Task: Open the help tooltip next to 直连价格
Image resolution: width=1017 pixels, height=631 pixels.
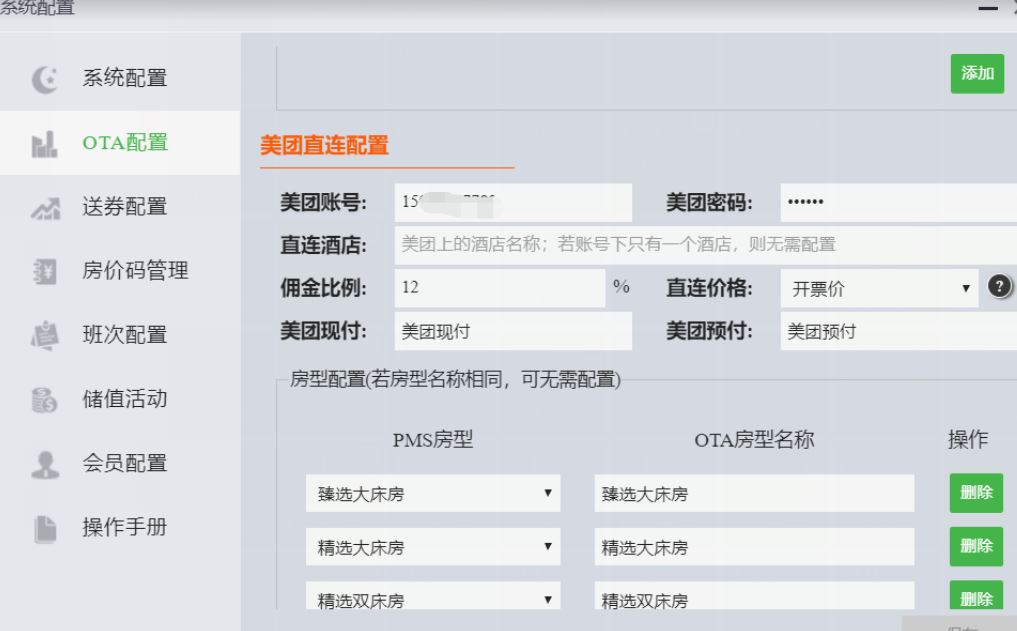Action: point(998,286)
